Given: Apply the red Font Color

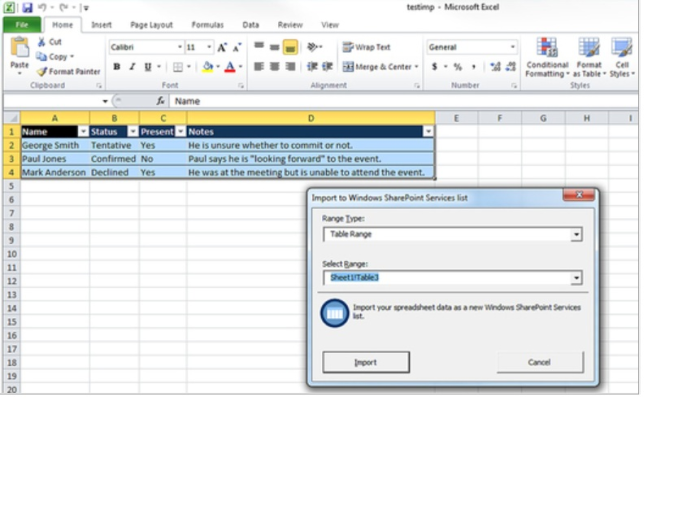Looking at the screenshot, I should click(x=230, y=67).
